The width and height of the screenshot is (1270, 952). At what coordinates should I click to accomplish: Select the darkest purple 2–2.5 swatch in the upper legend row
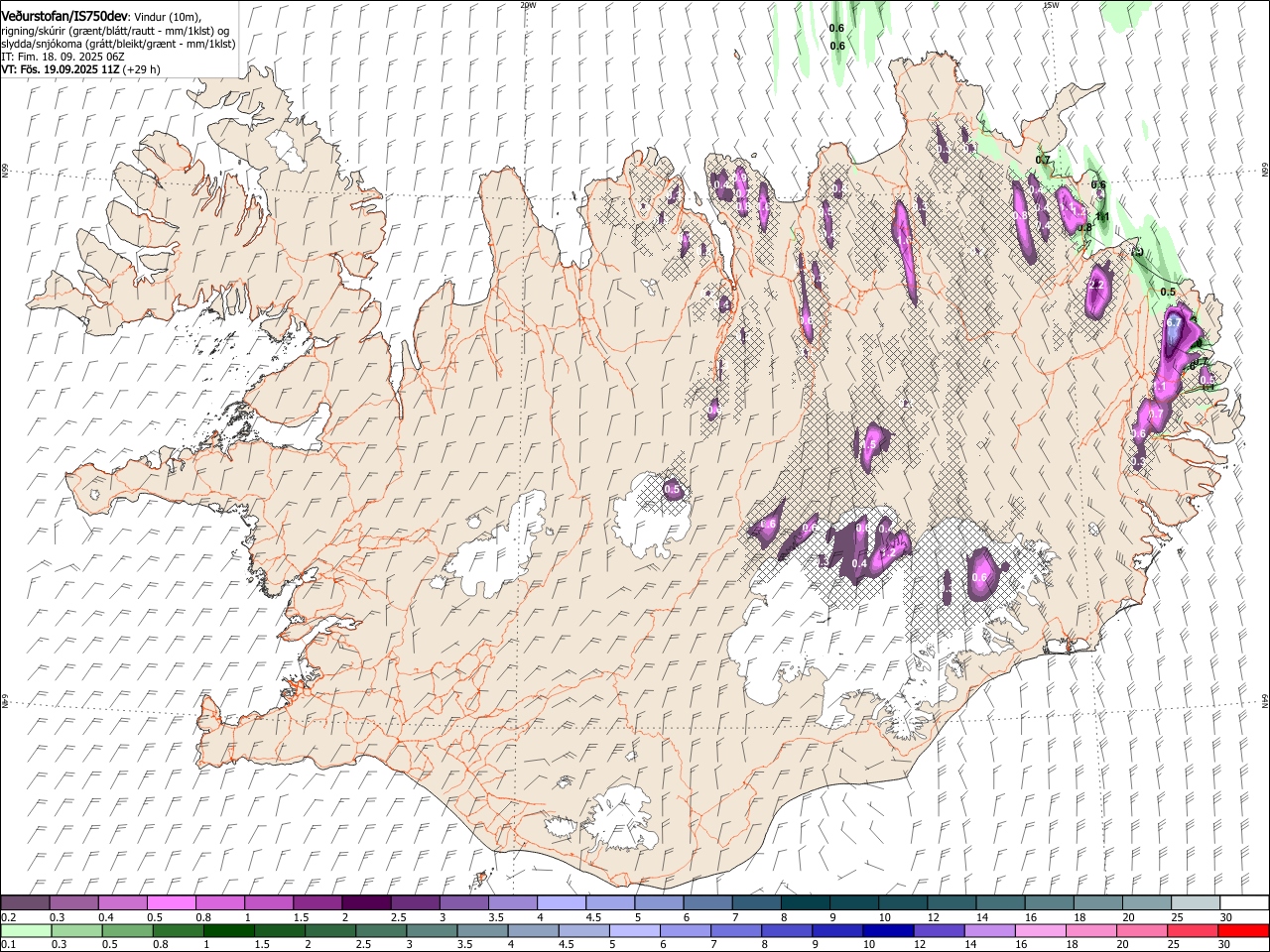365,902
